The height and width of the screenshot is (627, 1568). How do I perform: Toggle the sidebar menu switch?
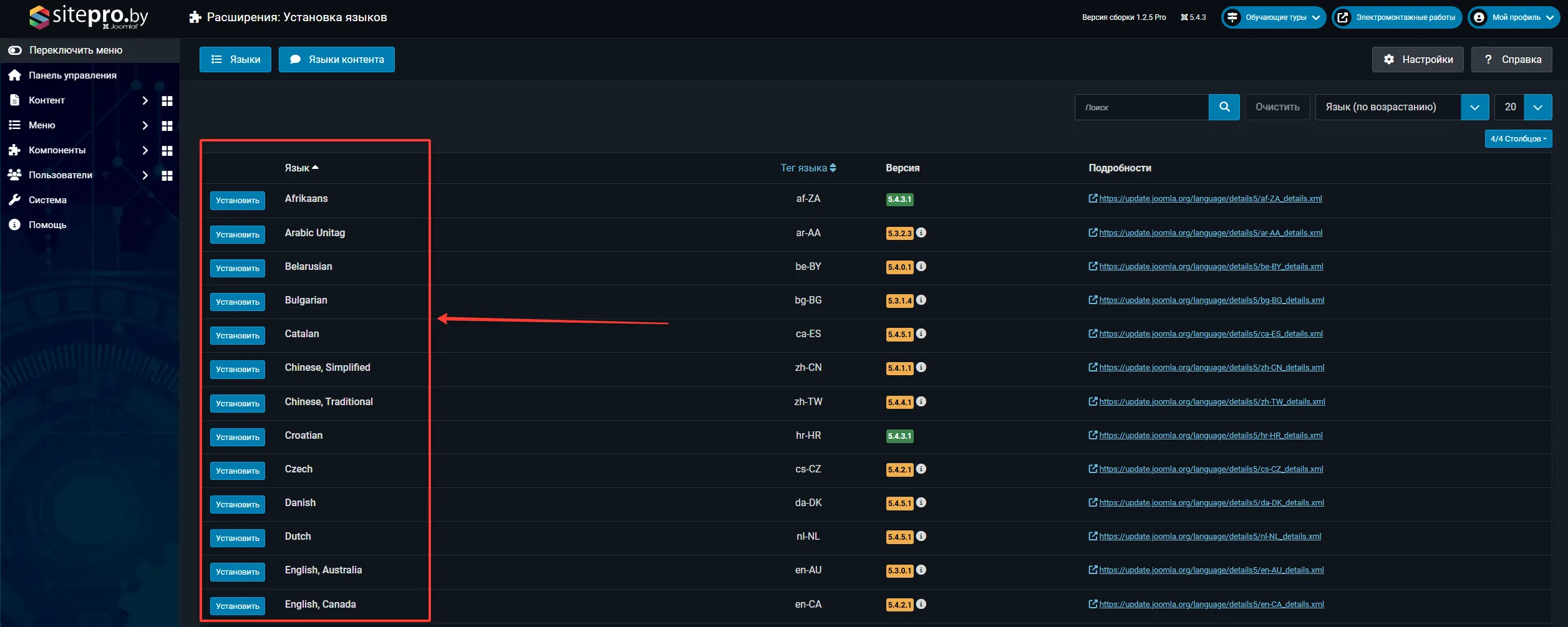click(15, 50)
